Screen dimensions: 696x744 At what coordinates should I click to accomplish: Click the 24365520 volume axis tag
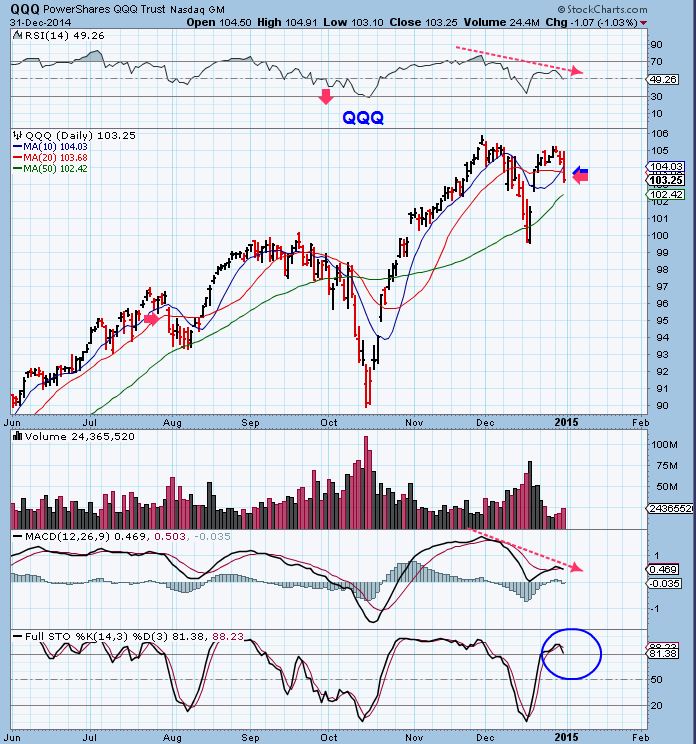(670, 508)
